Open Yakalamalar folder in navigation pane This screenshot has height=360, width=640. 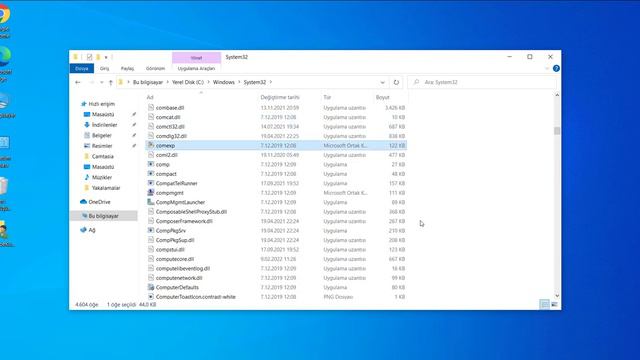click(106, 188)
